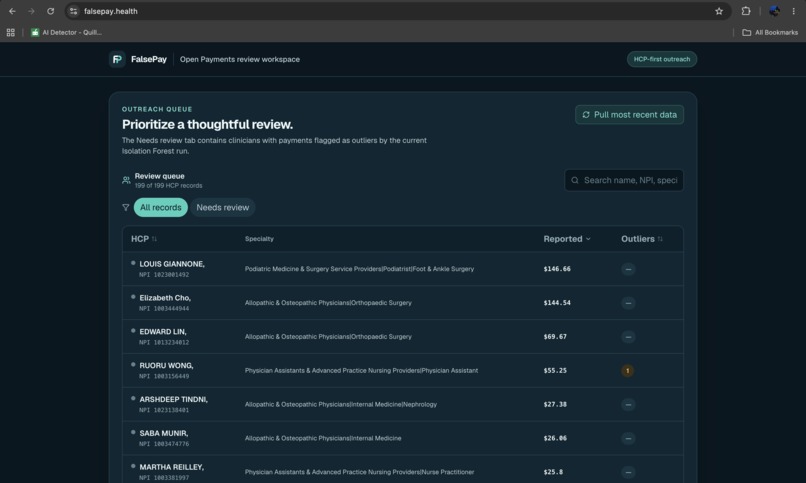The image size is (806, 483).
Task: Go back with browser back arrow
Action: tap(12, 11)
